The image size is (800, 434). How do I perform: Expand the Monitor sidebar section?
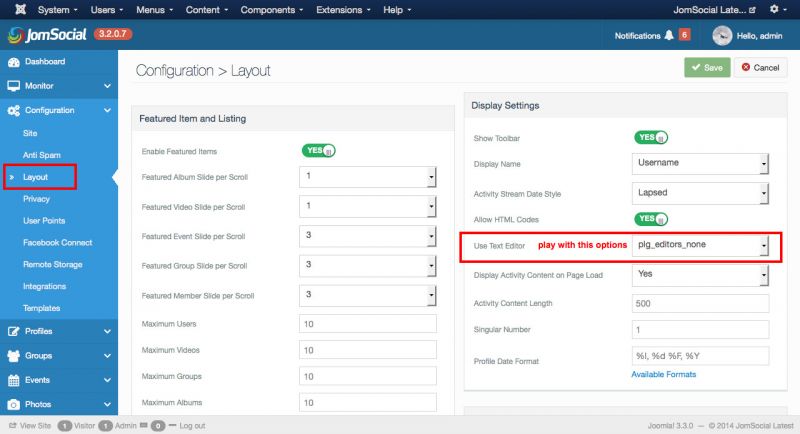click(x=107, y=86)
